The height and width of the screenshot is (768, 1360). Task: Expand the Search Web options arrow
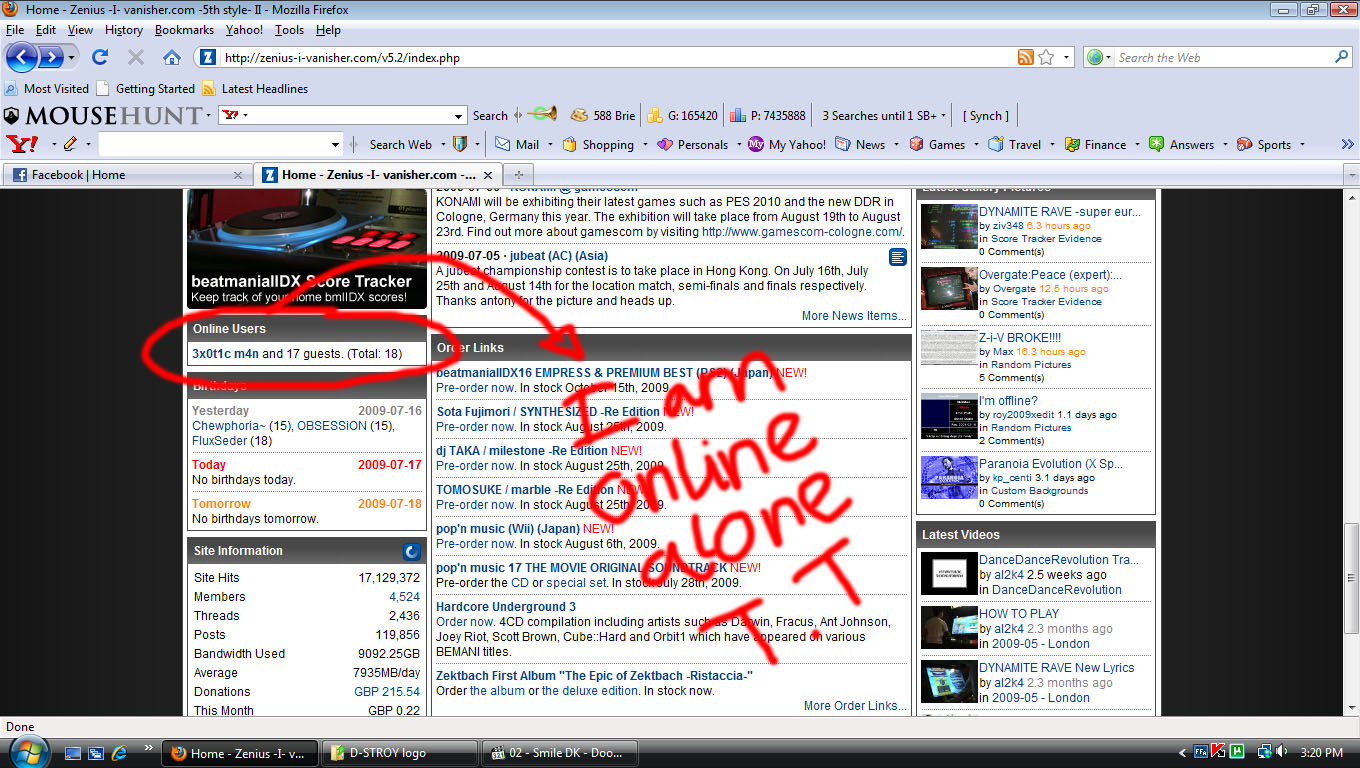pyautogui.click(x=441, y=144)
